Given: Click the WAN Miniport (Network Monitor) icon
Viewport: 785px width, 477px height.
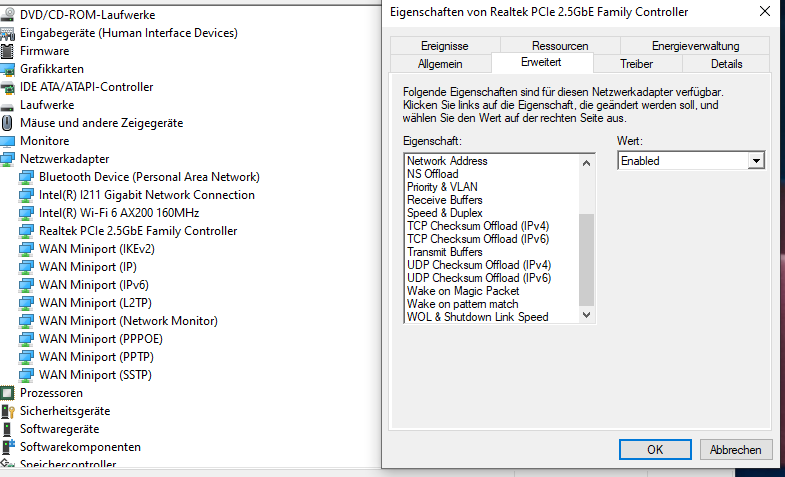Looking at the screenshot, I should click(x=26, y=321).
